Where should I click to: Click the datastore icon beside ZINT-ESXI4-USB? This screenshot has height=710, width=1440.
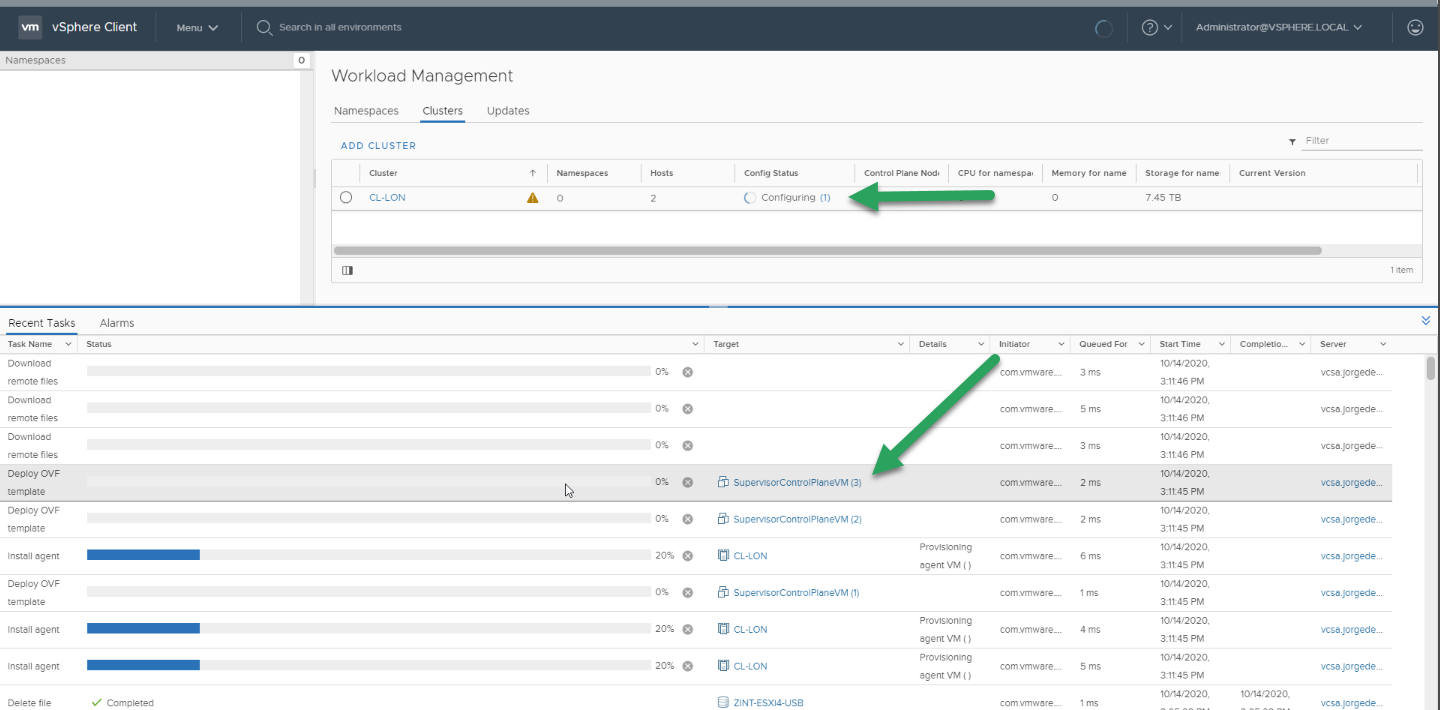click(x=723, y=703)
